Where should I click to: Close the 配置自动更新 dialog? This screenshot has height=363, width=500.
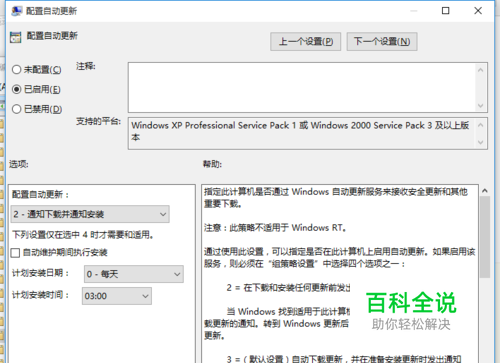478,11
